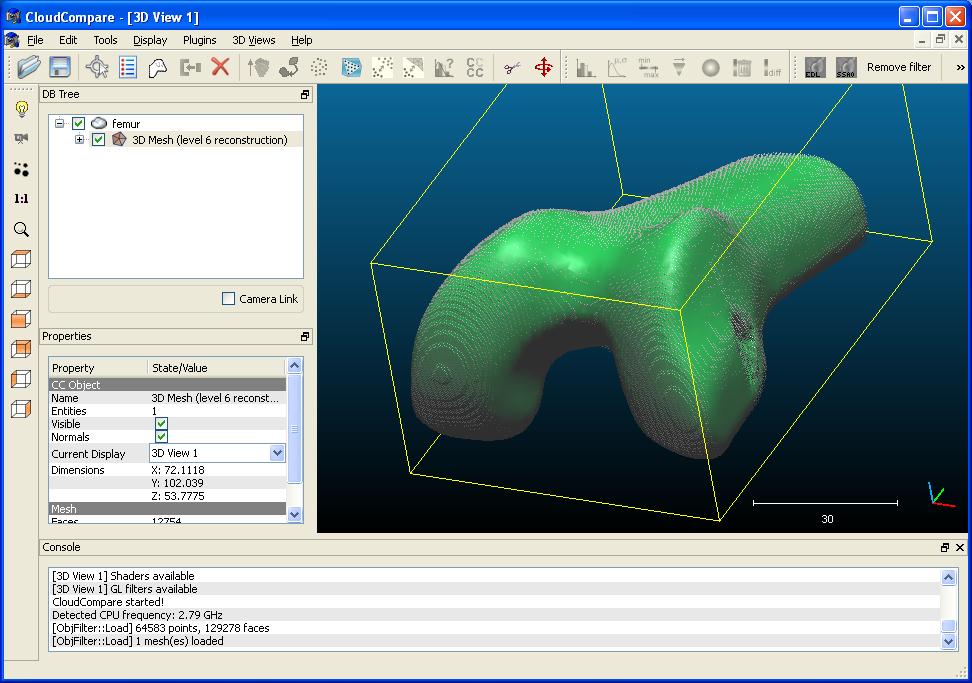Close the Console panel
The image size is (972, 683).
[x=960, y=547]
